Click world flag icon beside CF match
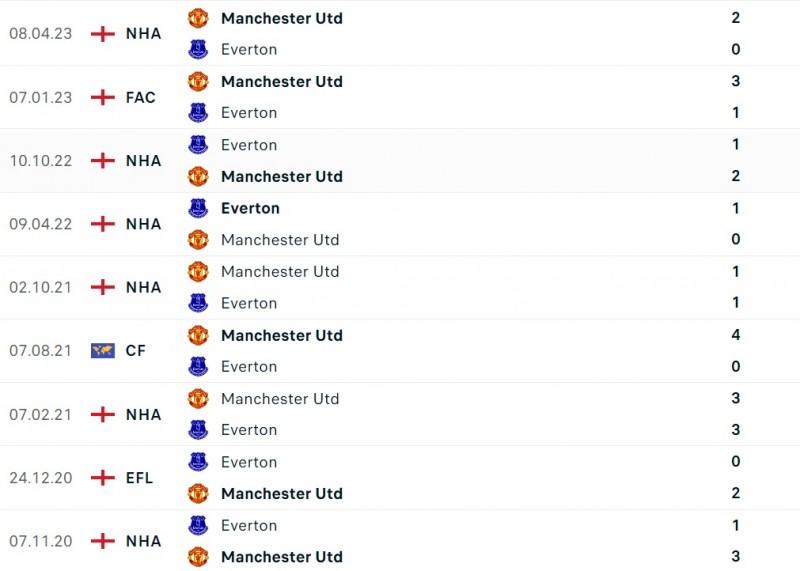 click(x=102, y=351)
